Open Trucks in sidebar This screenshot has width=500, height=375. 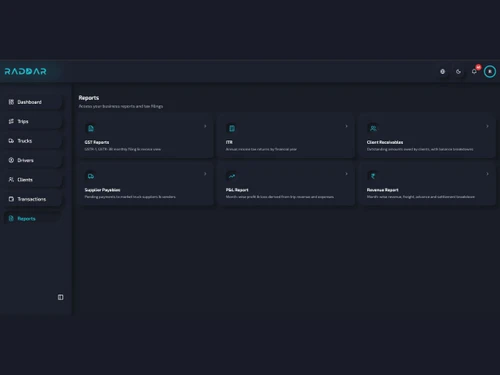[x=33, y=141]
